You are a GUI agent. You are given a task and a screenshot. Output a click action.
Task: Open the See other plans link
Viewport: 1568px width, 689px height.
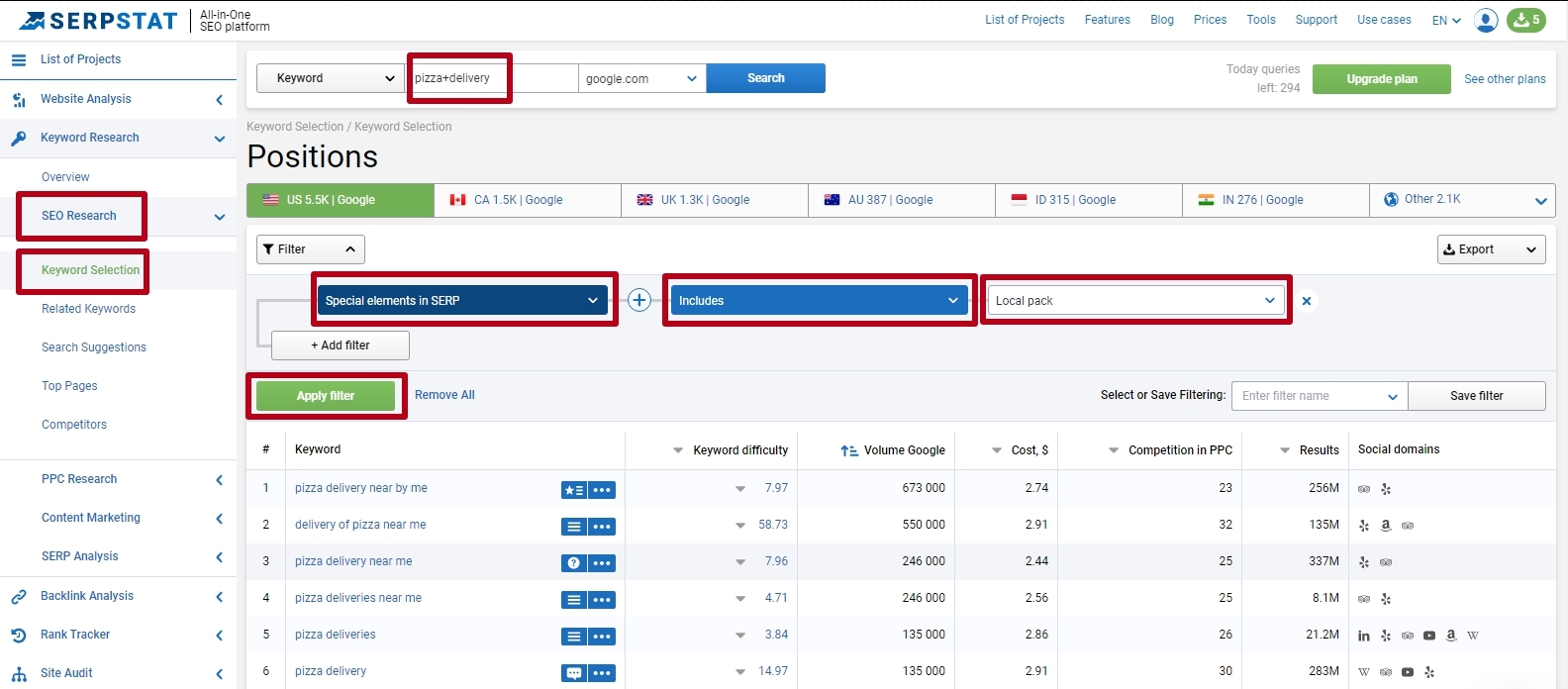point(1505,79)
